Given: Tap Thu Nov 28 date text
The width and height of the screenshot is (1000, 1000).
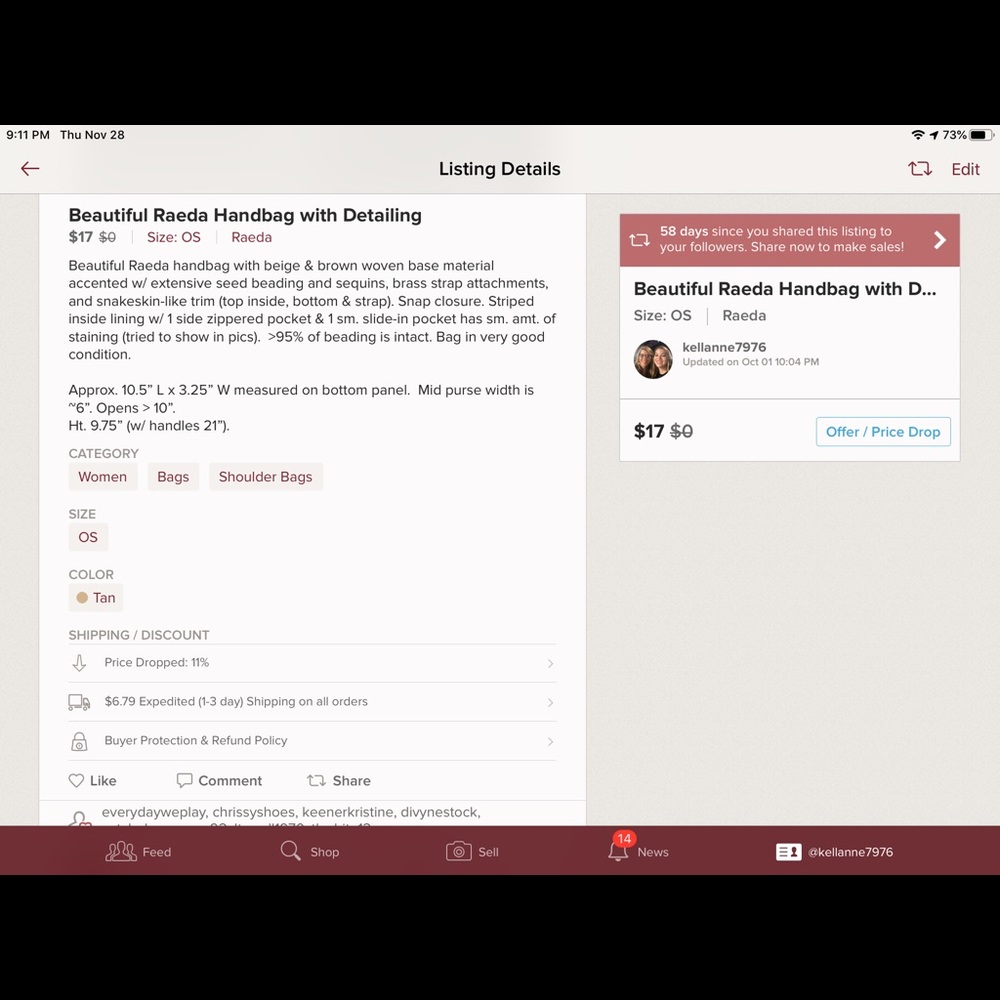Looking at the screenshot, I should (x=92, y=135).
